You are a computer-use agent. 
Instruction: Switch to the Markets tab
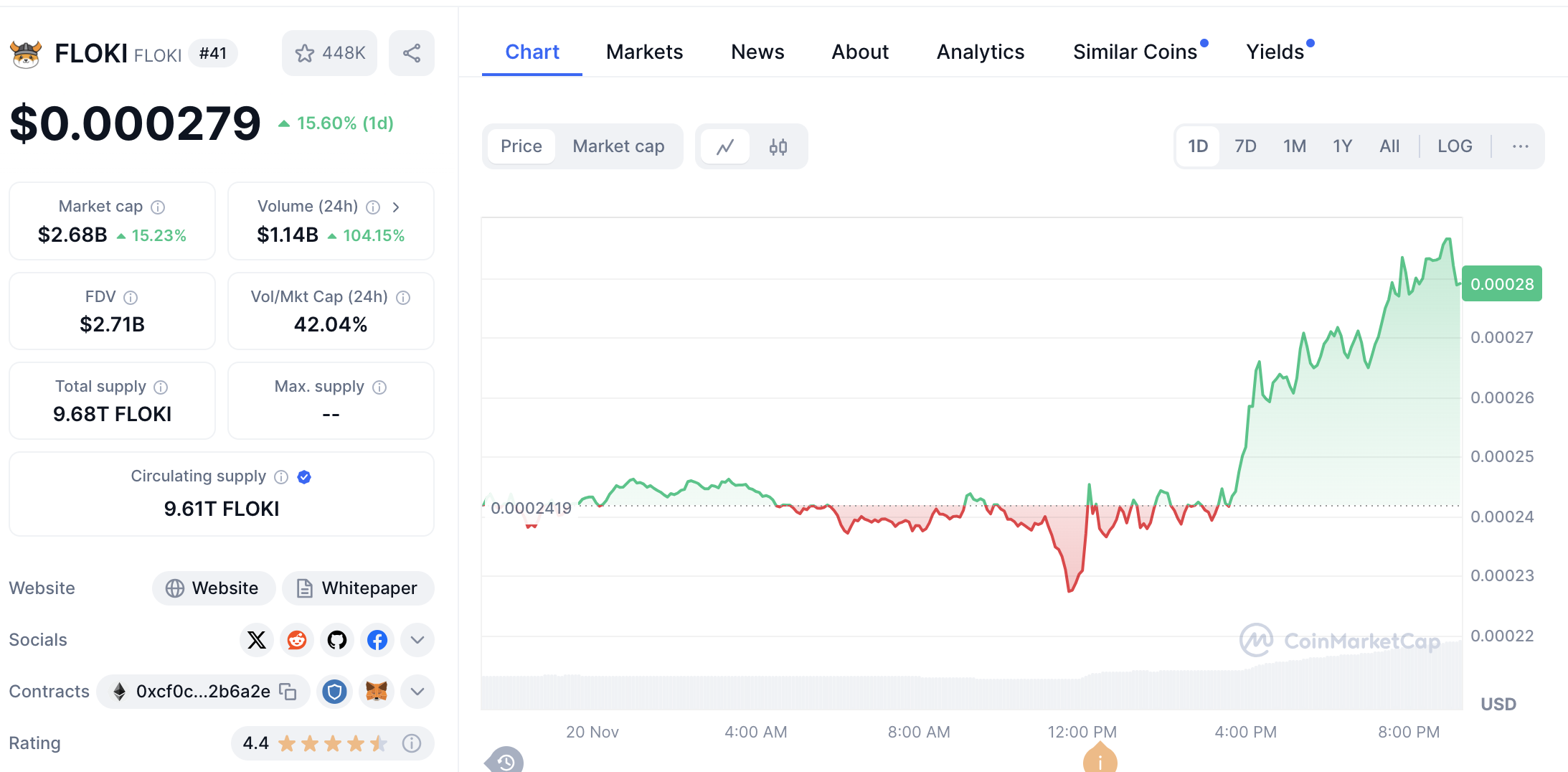pos(644,52)
